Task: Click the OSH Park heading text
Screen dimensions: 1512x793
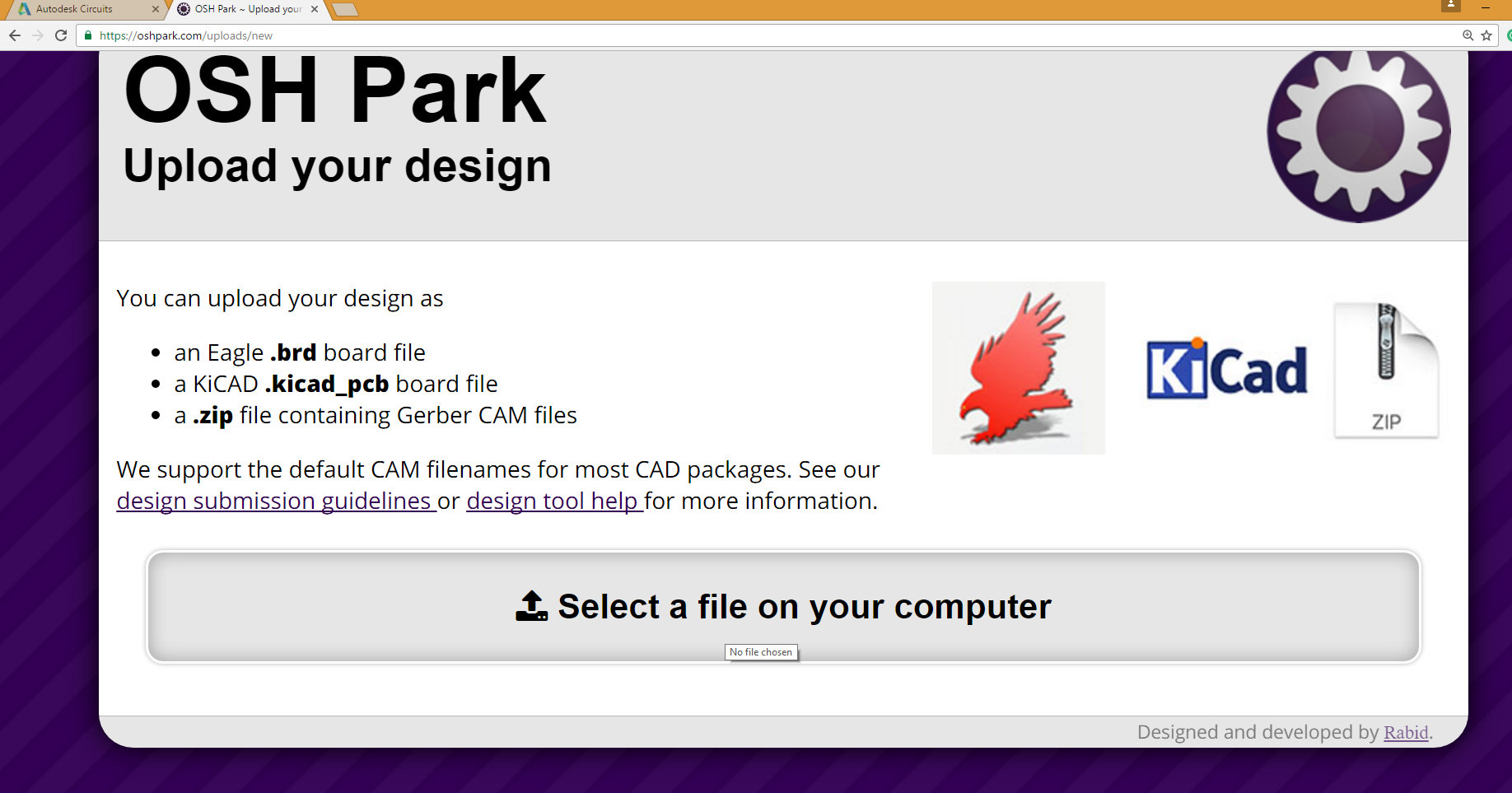Action: tap(334, 90)
